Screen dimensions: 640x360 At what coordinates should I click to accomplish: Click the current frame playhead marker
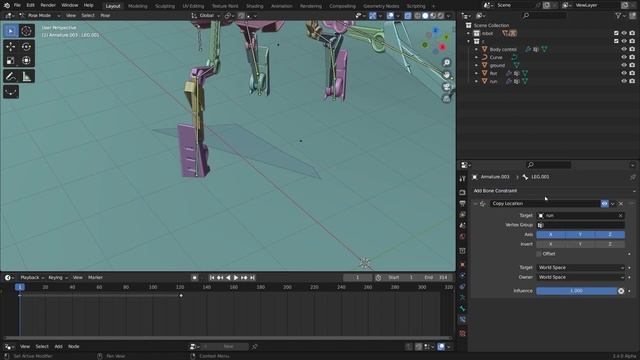(x=20, y=287)
